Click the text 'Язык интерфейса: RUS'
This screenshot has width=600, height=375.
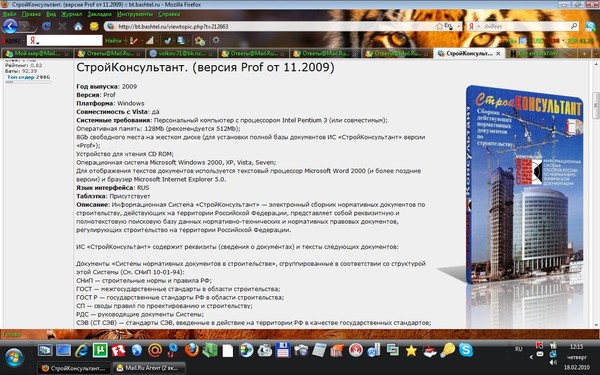(112, 188)
